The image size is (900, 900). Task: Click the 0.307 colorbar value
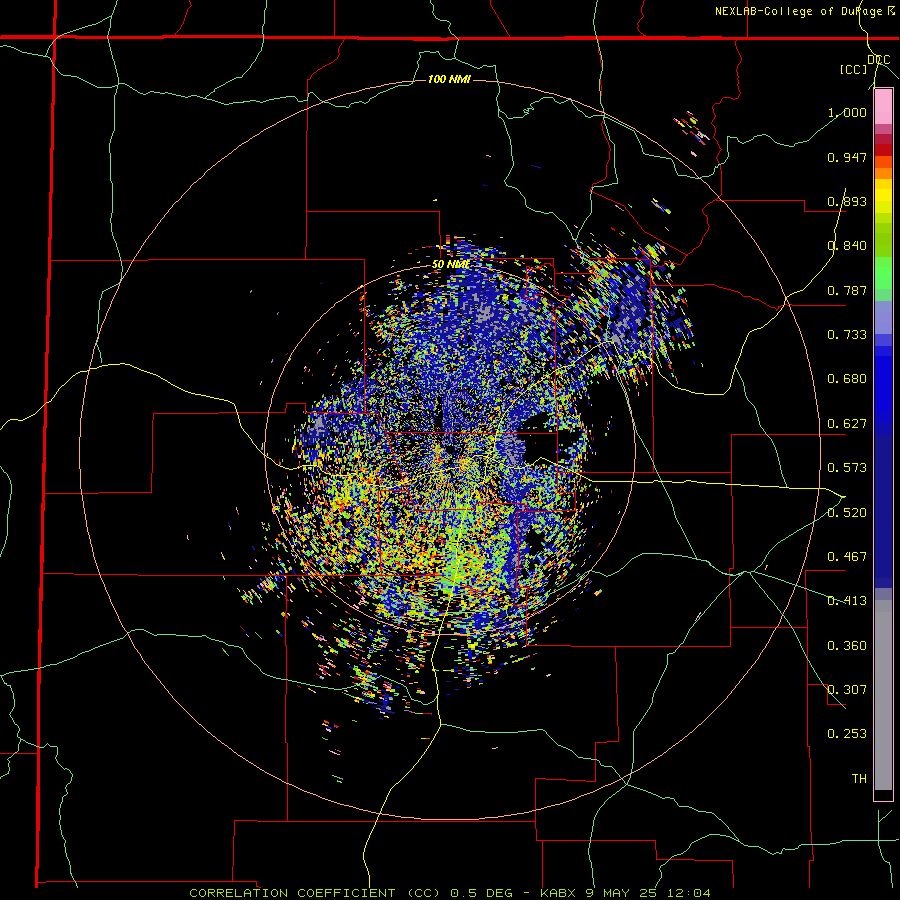pyautogui.click(x=847, y=690)
